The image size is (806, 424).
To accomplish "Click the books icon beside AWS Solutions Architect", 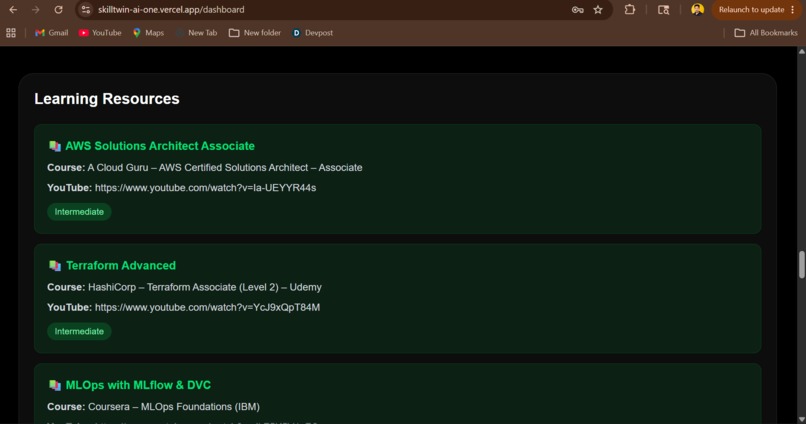I will pos(54,146).
